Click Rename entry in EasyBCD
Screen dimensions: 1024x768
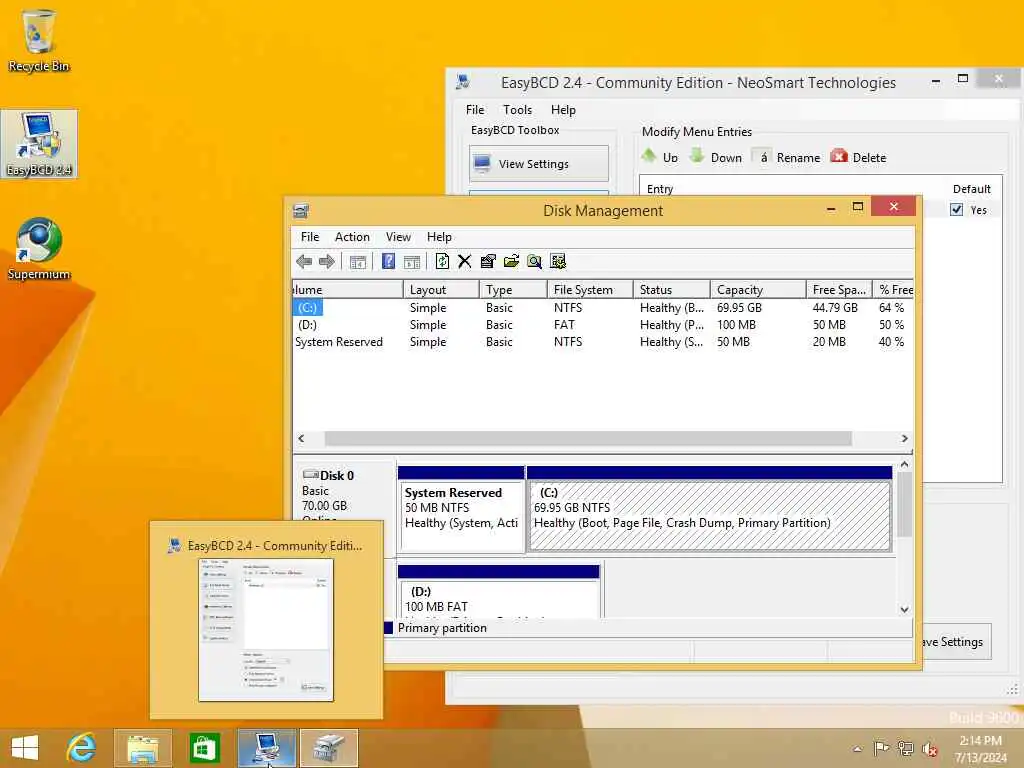[x=786, y=157]
